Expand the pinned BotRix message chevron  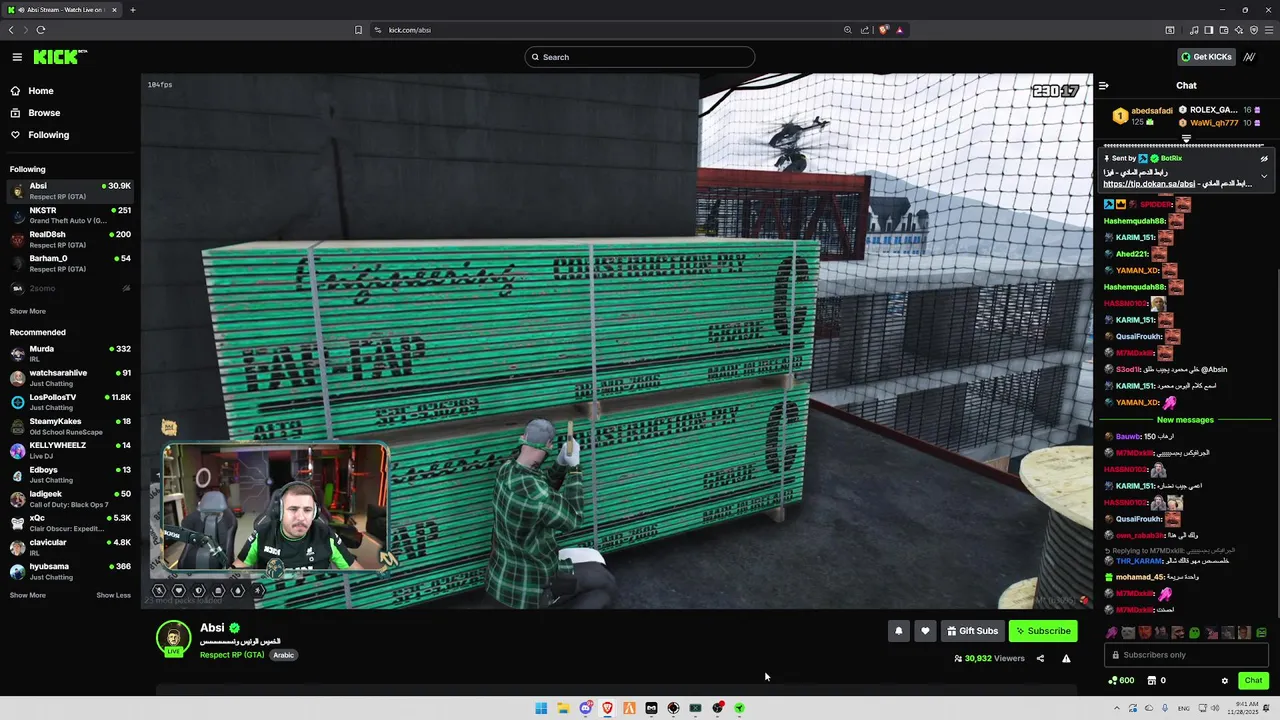[x=1264, y=176]
